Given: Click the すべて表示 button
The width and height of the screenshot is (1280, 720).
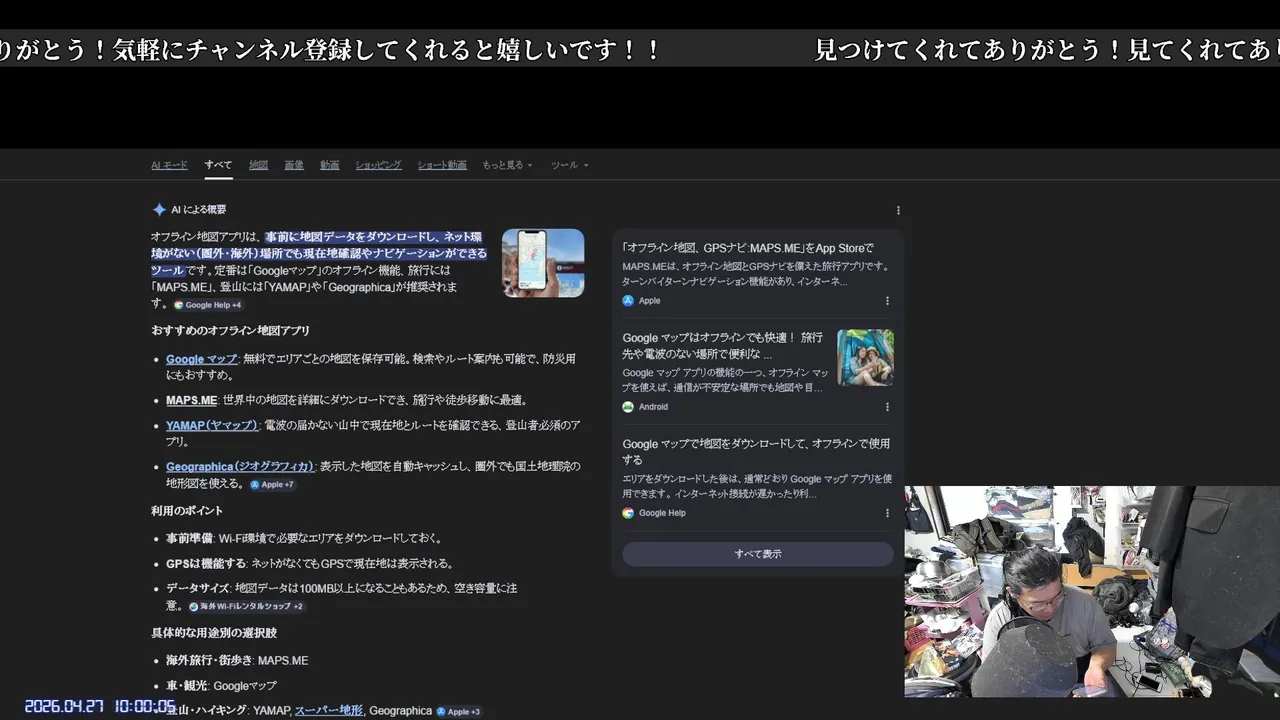Looking at the screenshot, I should click(x=758, y=554).
